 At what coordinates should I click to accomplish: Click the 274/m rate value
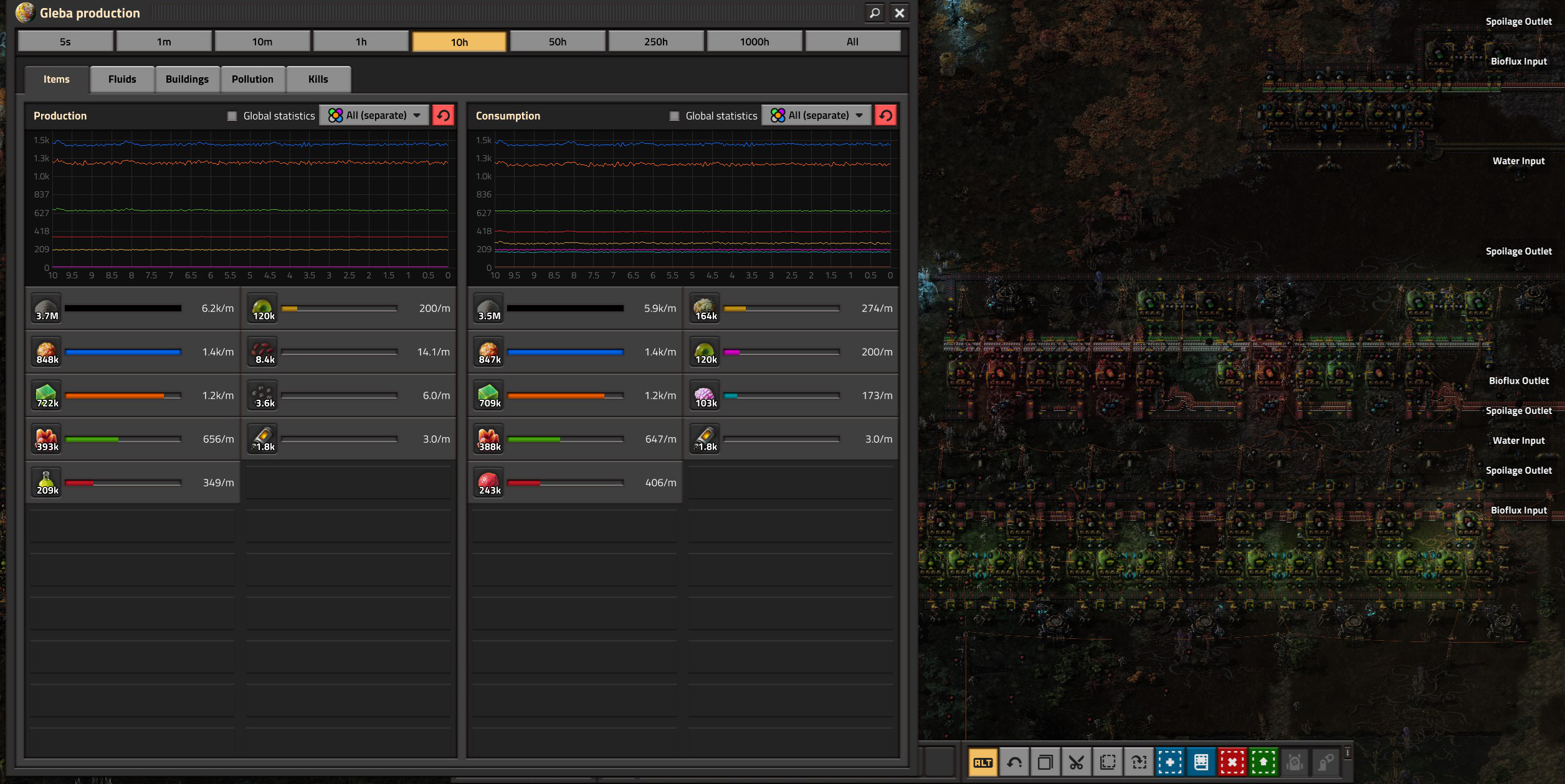click(877, 308)
